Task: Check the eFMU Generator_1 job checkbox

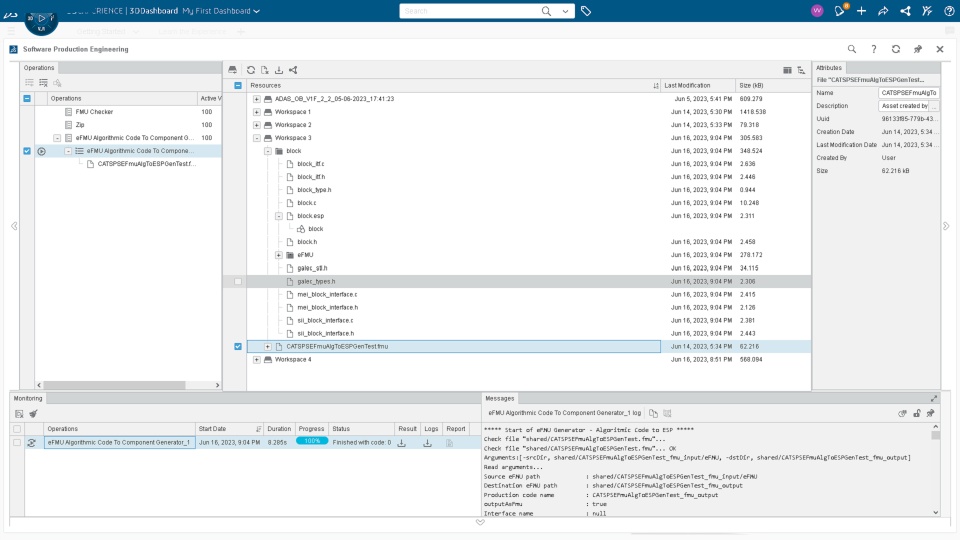Action: tap(17, 443)
